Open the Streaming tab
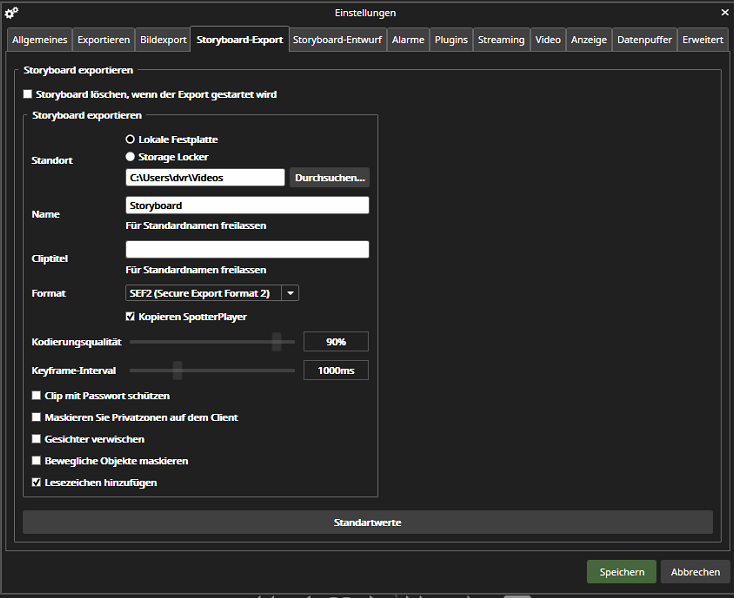The image size is (734, 598). pyautogui.click(x=501, y=40)
